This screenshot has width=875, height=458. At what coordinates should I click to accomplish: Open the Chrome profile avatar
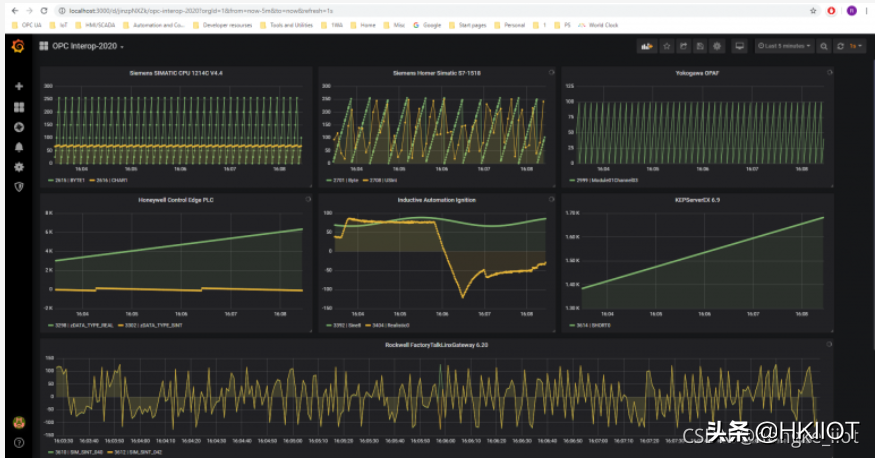(852, 11)
